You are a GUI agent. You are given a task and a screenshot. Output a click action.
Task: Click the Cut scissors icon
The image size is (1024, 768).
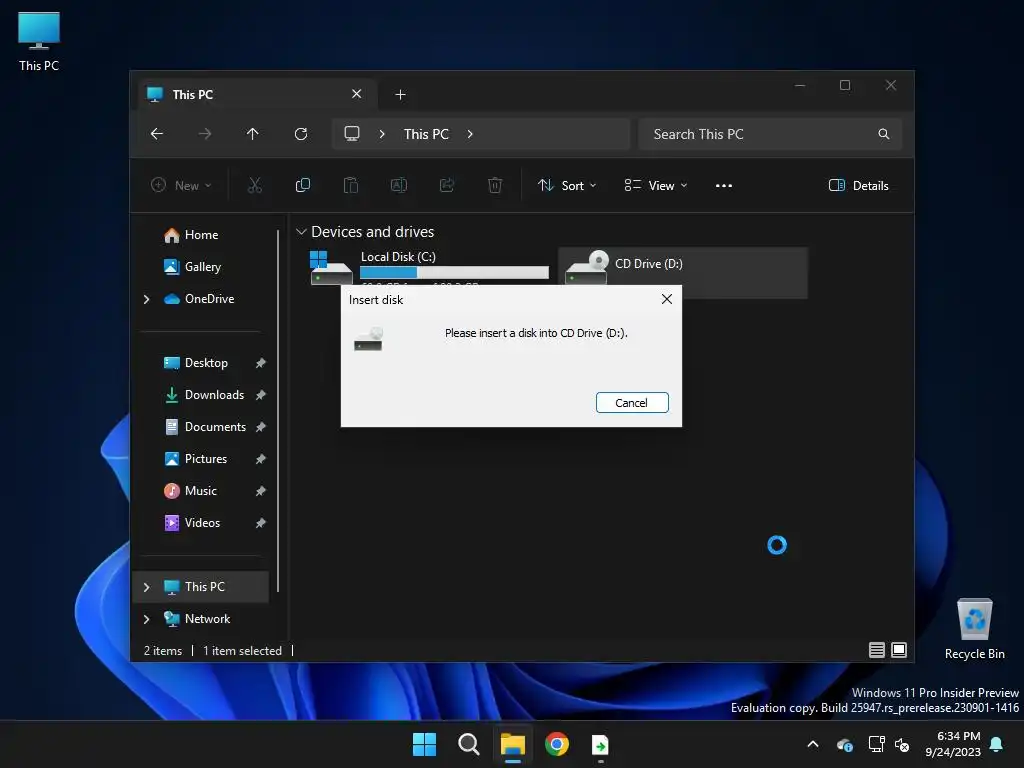(255, 185)
